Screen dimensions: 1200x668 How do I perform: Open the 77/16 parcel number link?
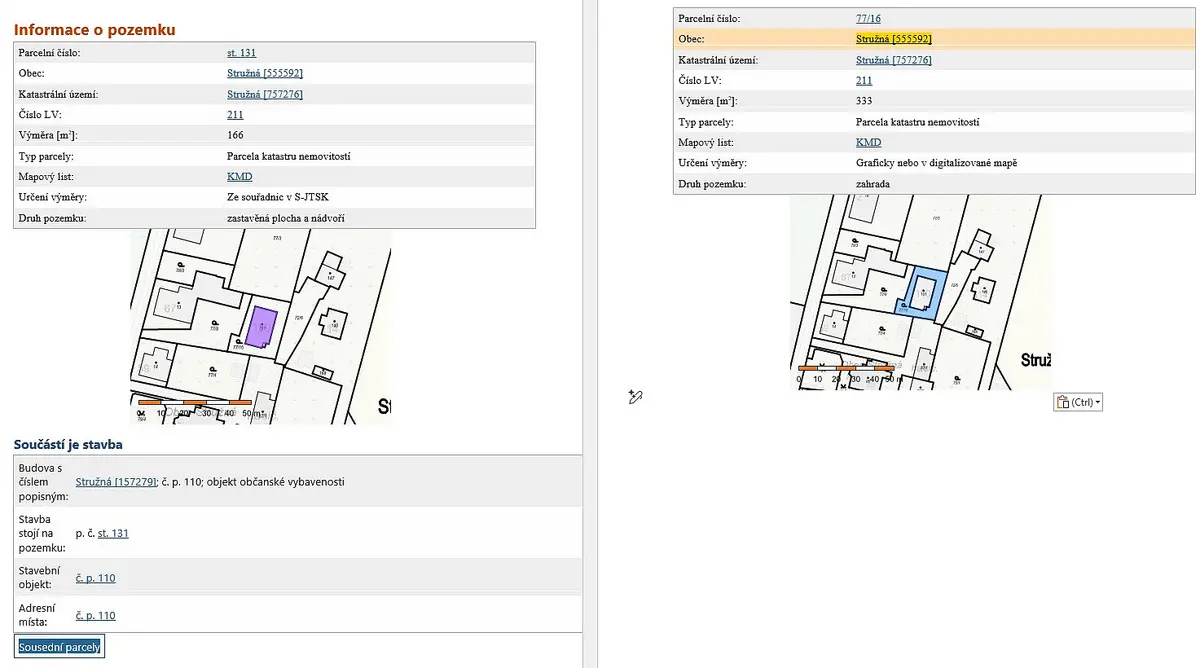(869, 19)
